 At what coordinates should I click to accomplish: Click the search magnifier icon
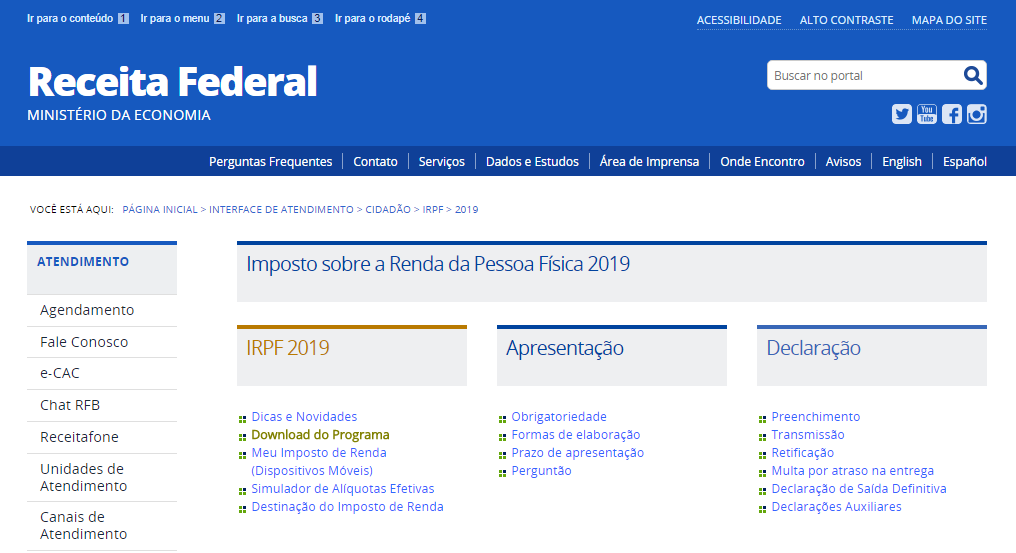point(973,75)
